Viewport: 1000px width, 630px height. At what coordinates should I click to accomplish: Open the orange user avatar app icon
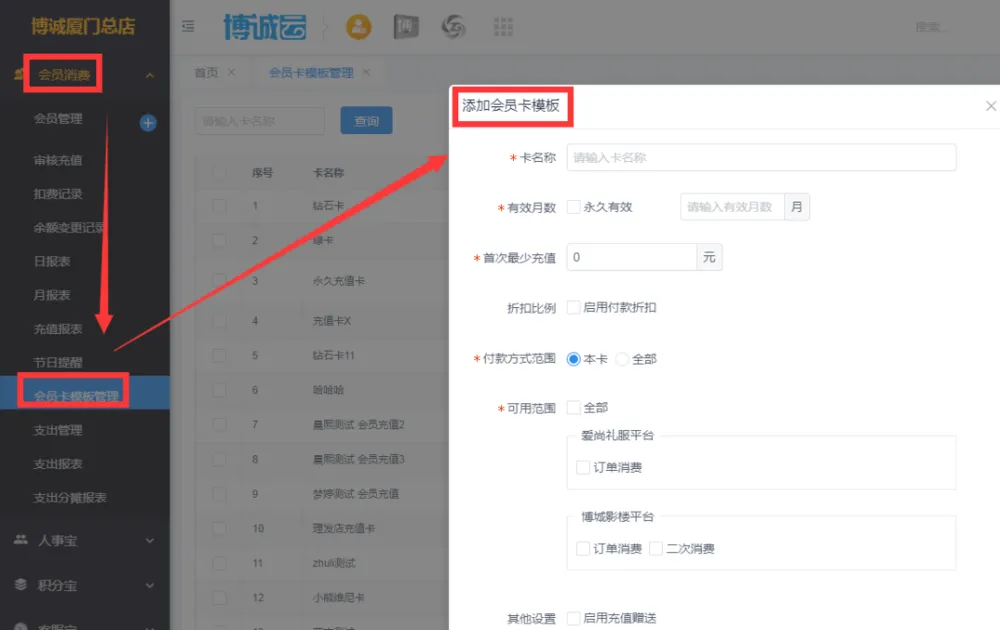pyautogui.click(x=358, y=27)
